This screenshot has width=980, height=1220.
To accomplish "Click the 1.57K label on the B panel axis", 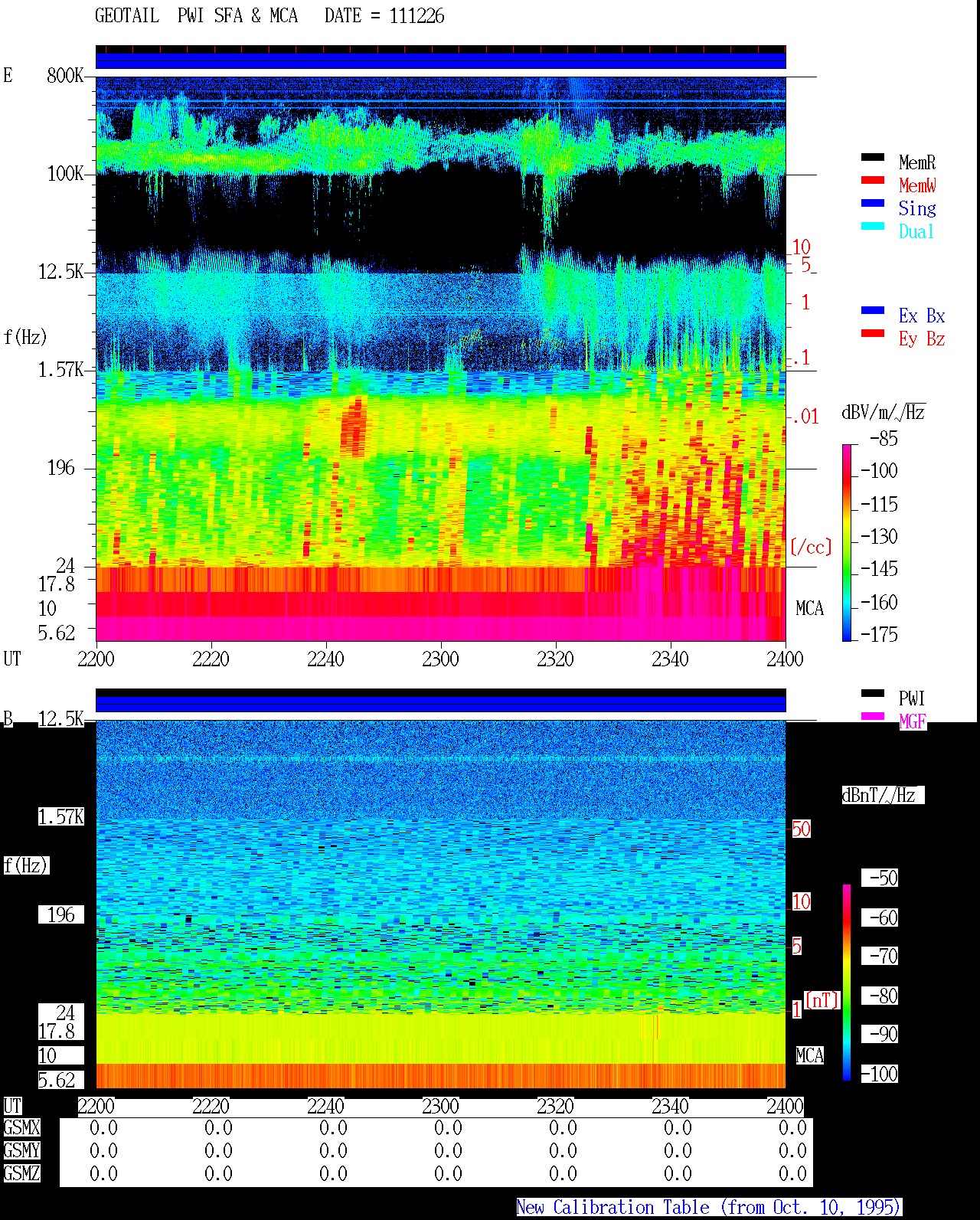I will click(60, 816).
